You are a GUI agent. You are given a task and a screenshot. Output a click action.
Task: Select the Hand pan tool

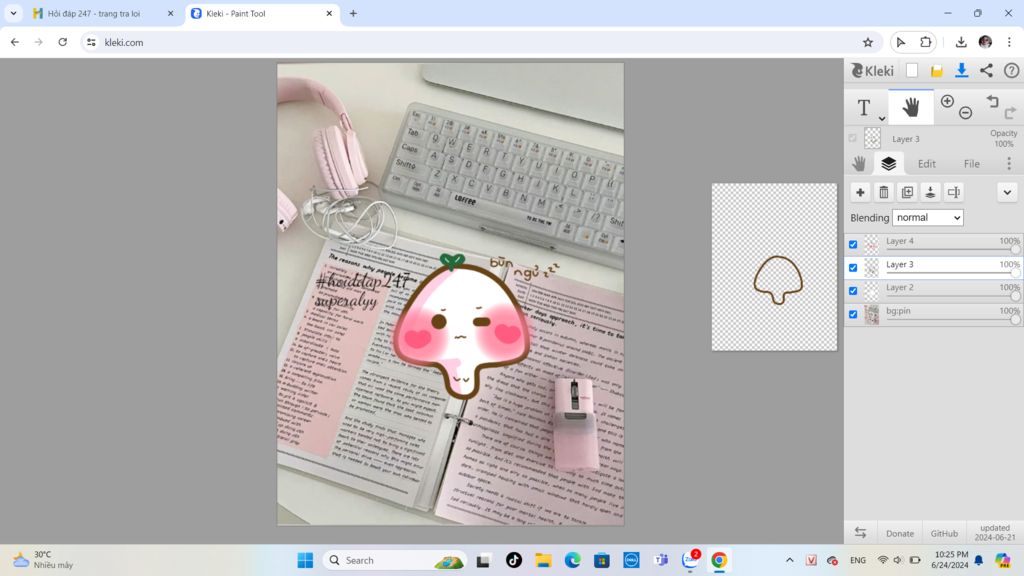(910, 107)
